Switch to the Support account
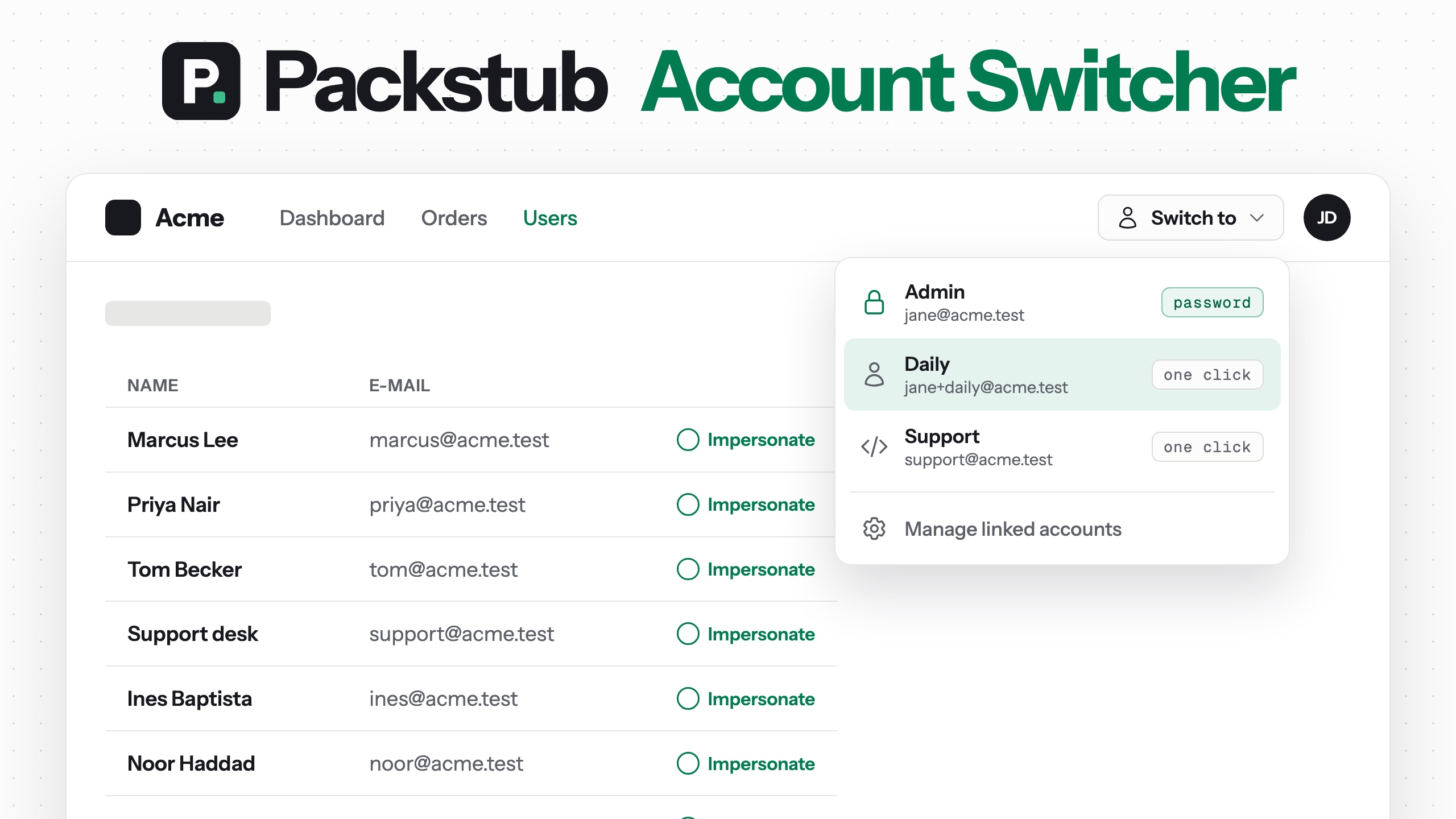 1062,446
